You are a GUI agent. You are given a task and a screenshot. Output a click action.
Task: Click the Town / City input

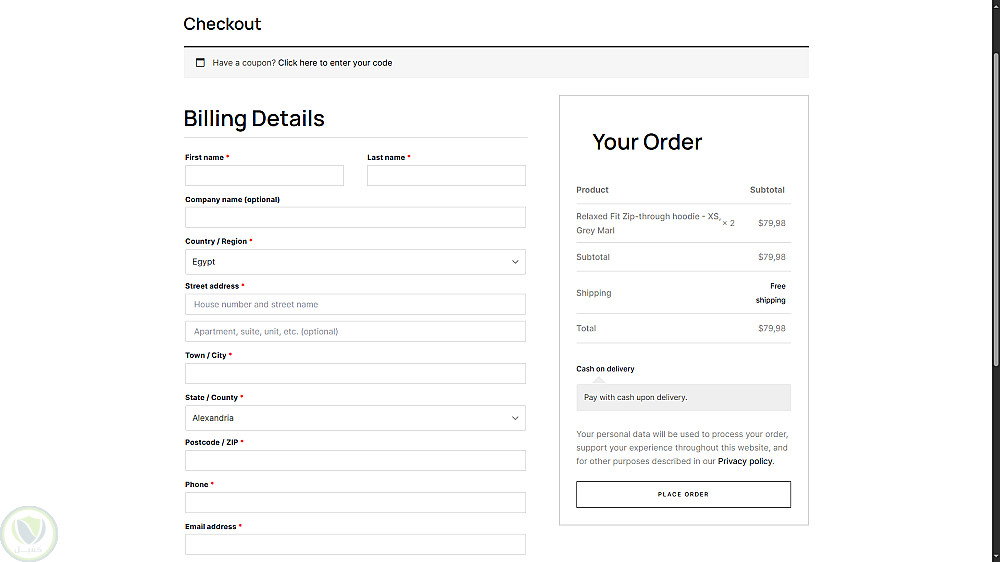pos(355,374)
